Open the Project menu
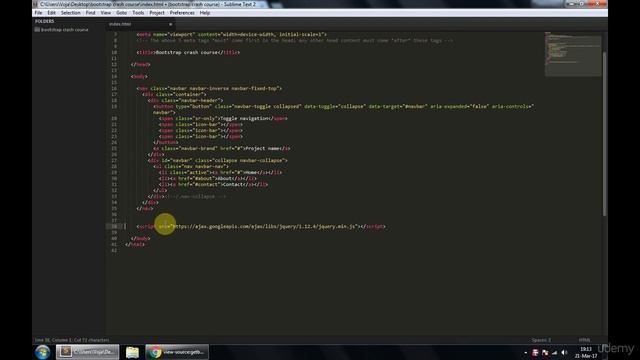This screenshot has width=640, height=360. click(157, 13)
